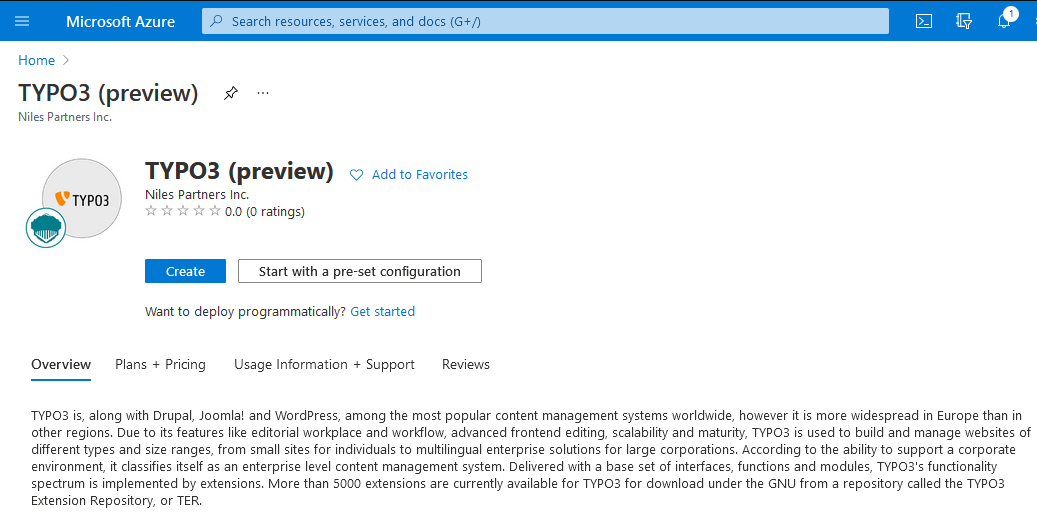Switch to the Plans + Pricing tab

(160, 365)
